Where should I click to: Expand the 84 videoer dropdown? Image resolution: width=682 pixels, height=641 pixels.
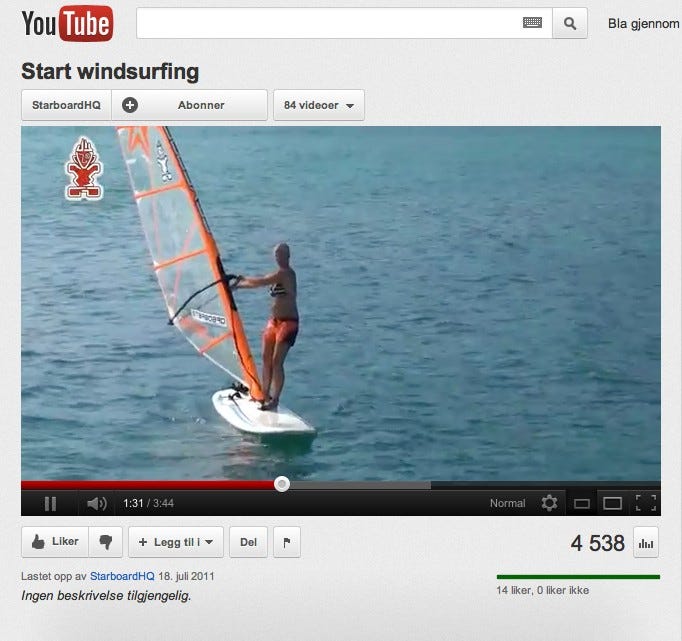(x=319, y=105)
